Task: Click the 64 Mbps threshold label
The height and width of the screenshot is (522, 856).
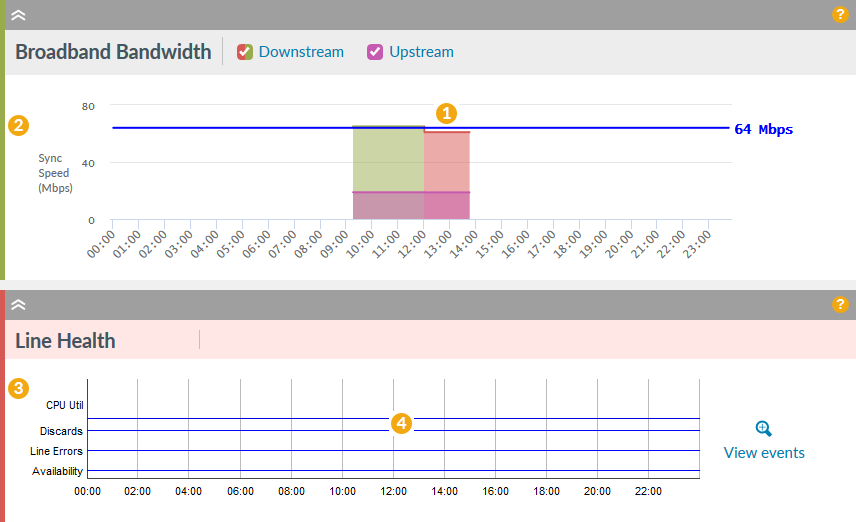Action: [x=763, y=129]
